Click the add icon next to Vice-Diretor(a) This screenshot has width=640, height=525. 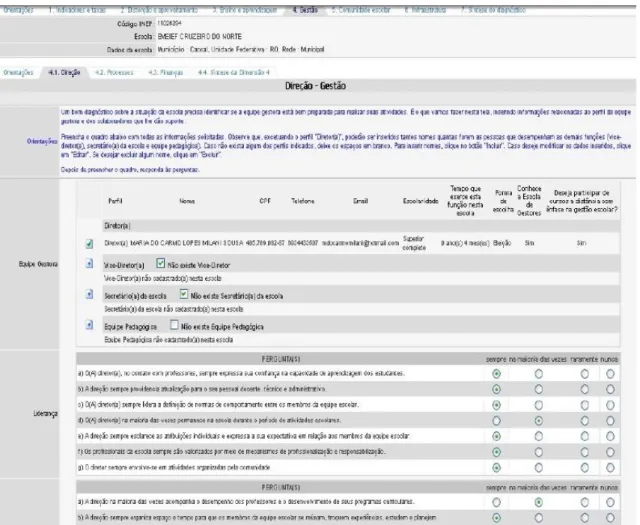coord(89,263)
